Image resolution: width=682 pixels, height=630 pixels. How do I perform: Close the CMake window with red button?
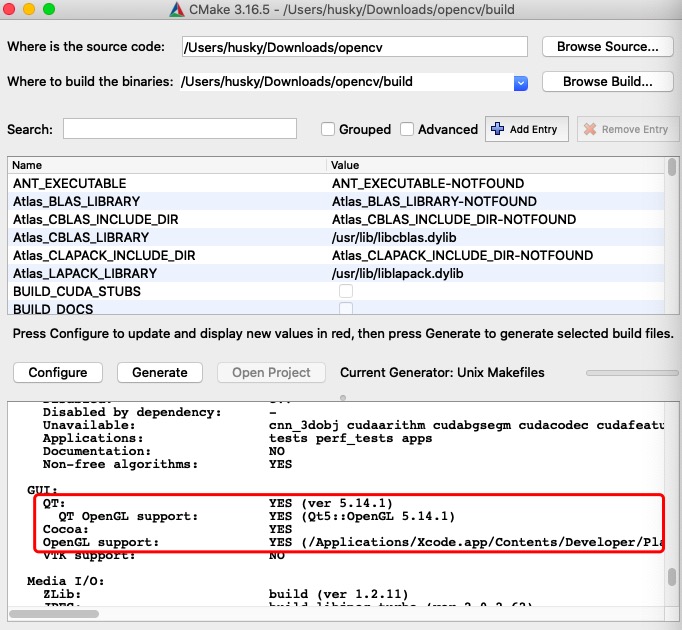(x=9, y=9)
